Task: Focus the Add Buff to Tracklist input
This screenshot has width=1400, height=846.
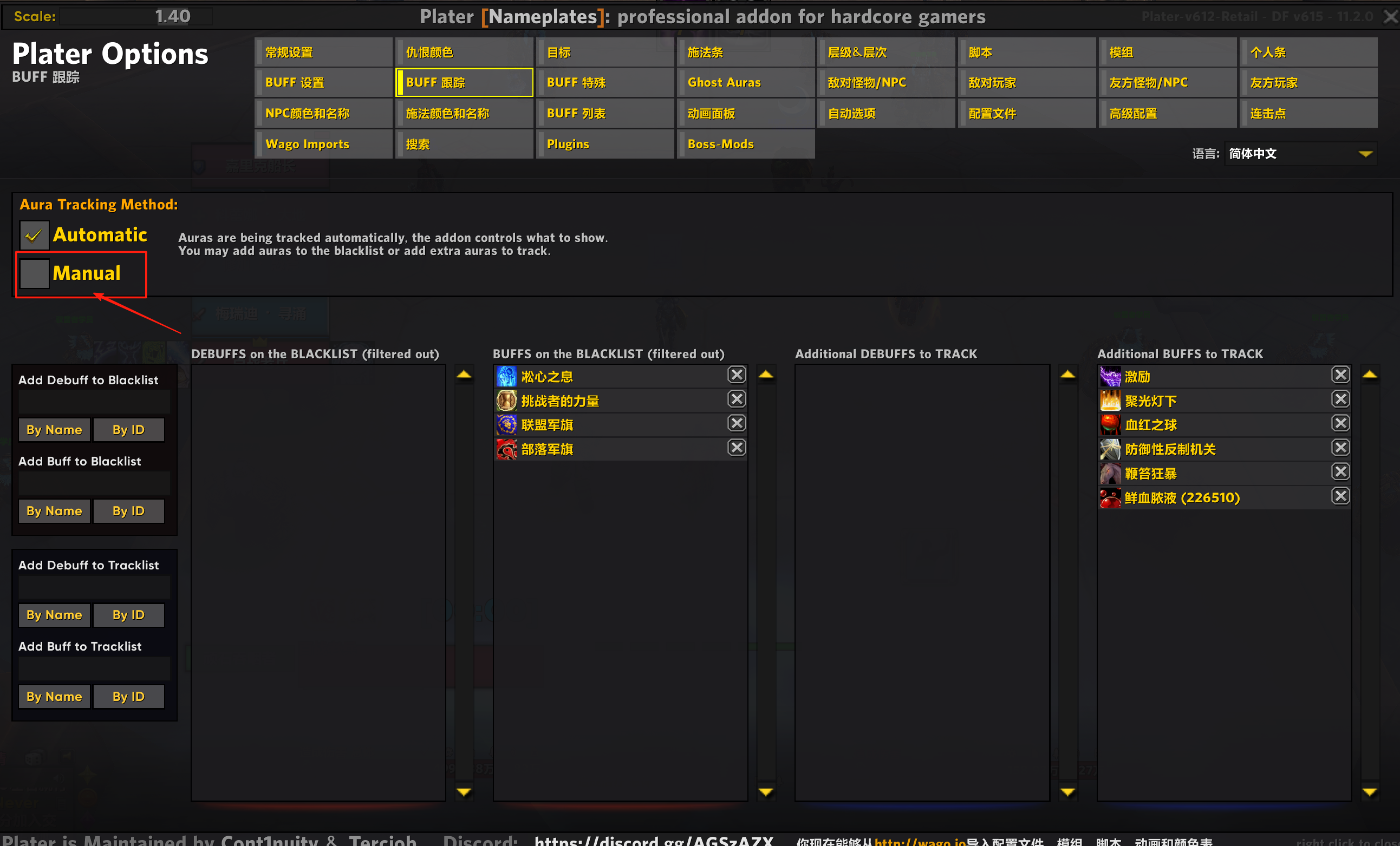Action: click(94, 669)
